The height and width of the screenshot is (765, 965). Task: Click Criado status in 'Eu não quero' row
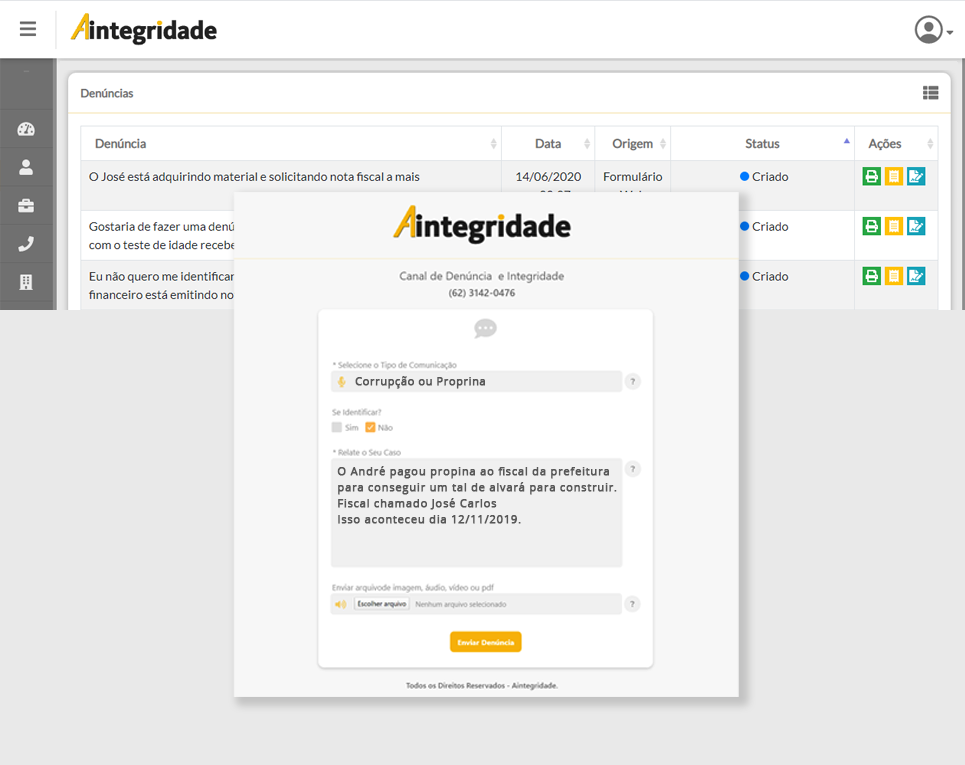pos(764,276)
